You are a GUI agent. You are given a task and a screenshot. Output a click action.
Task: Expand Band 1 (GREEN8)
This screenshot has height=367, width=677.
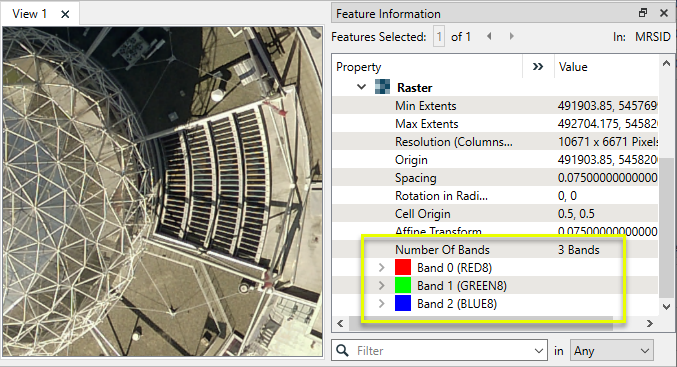[381, 286]
